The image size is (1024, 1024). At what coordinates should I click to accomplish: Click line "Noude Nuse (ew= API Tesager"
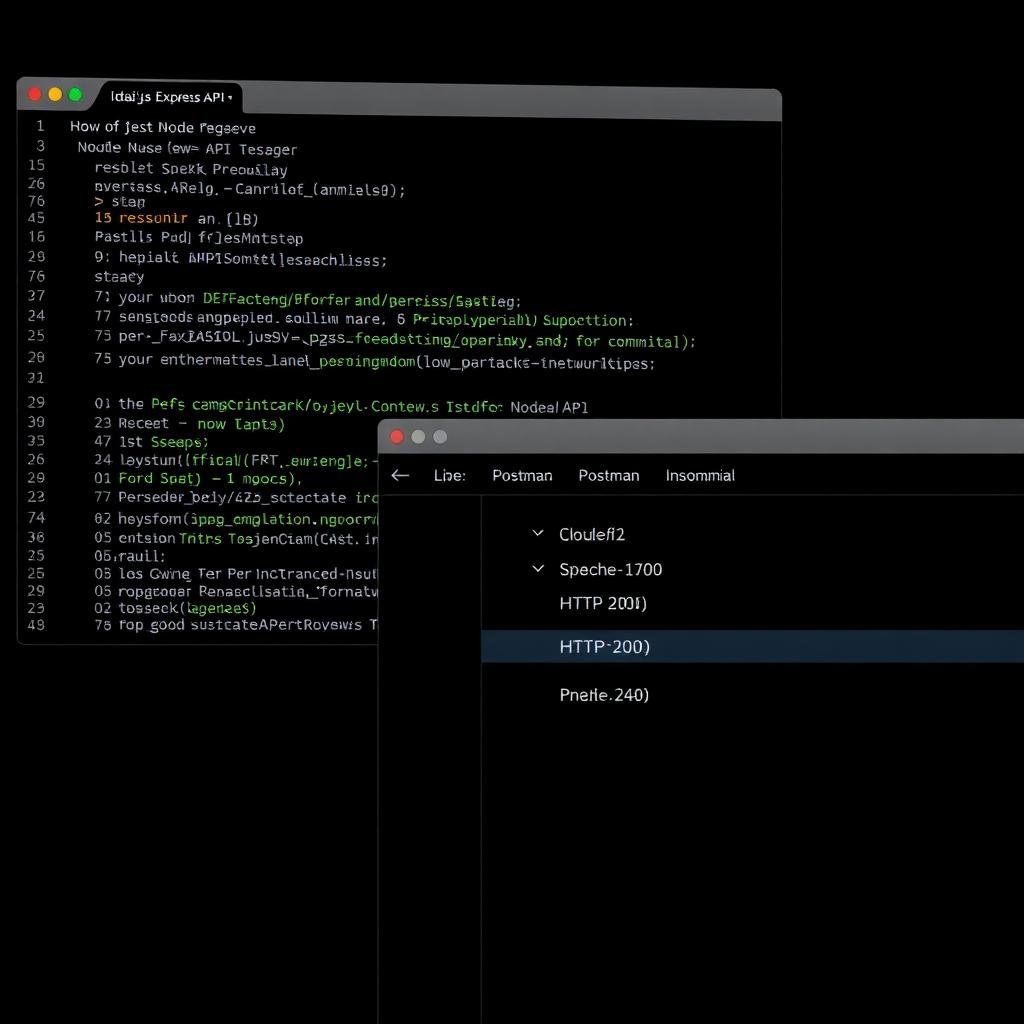tap(187, 149)
